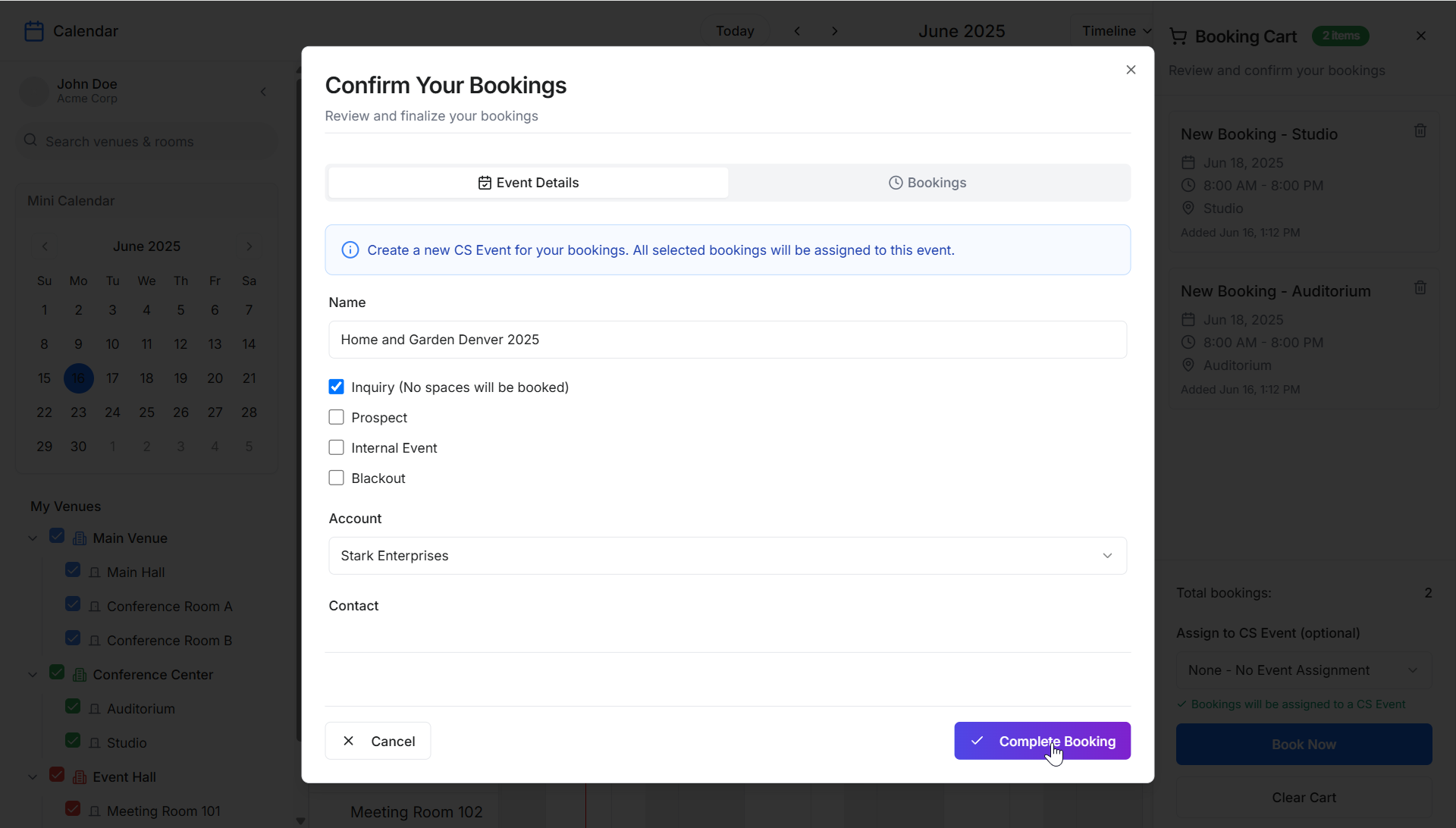The height and width of the screenshot is (828, 1456).
Task: Toggle the Meeting Room 101 checkbox
Action: (x=73, y=808)
